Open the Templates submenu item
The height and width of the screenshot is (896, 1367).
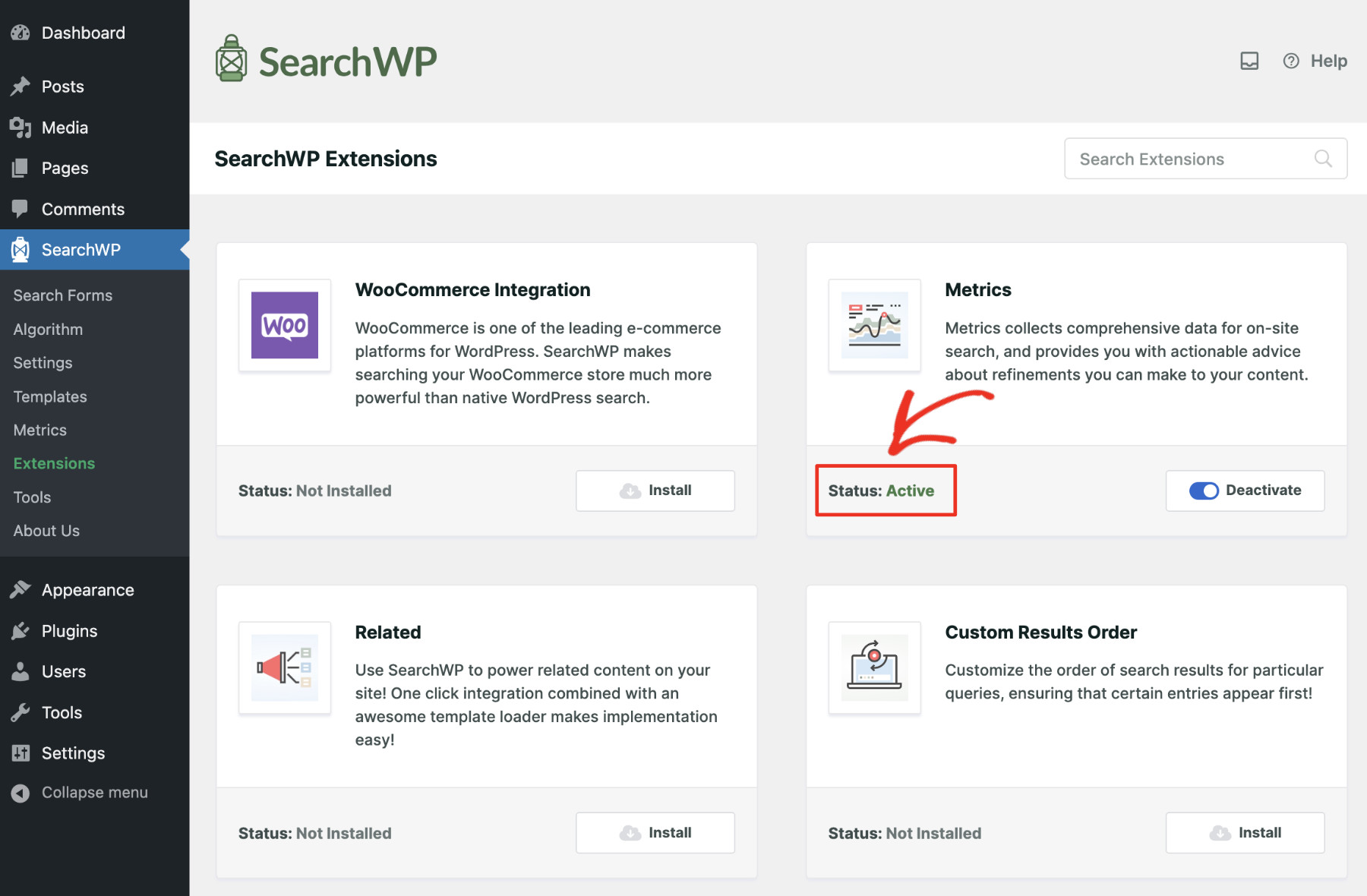pos(50,396)
